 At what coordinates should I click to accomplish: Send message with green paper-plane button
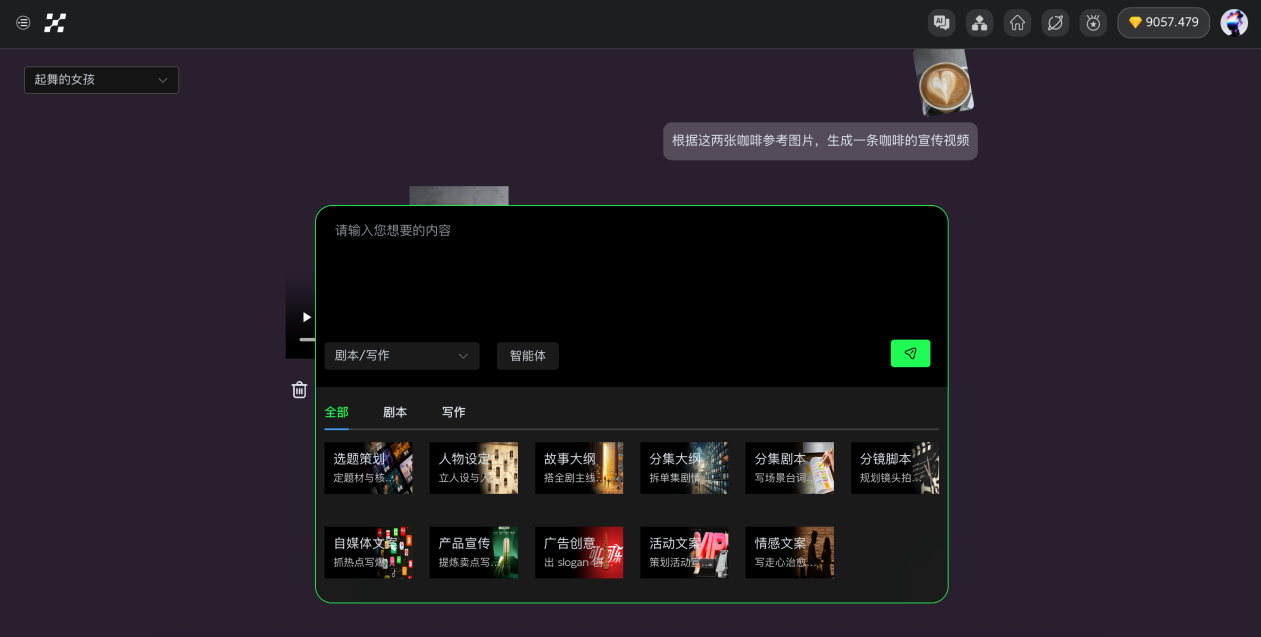point(910,354)
